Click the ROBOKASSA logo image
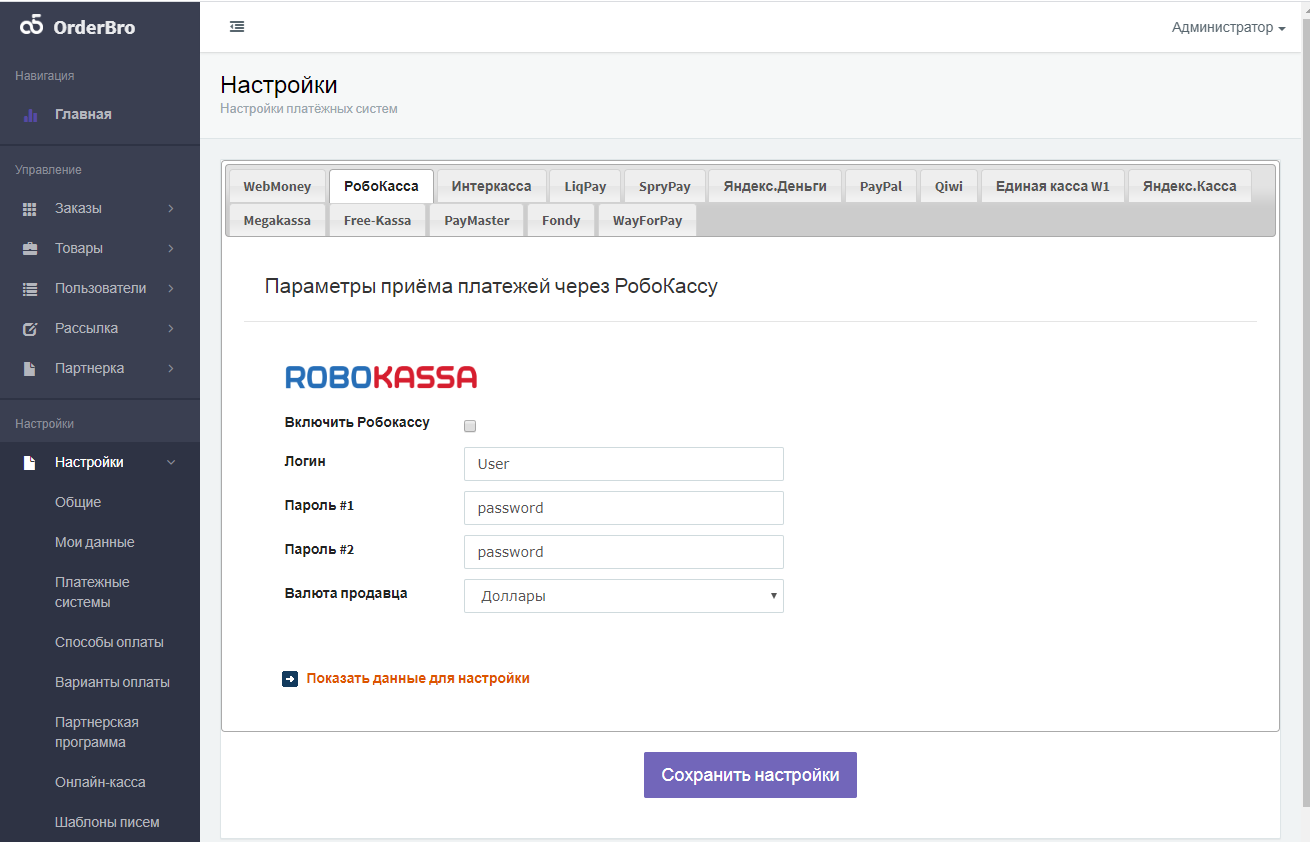Screen dimensions: 1310x842 [381, 377]
